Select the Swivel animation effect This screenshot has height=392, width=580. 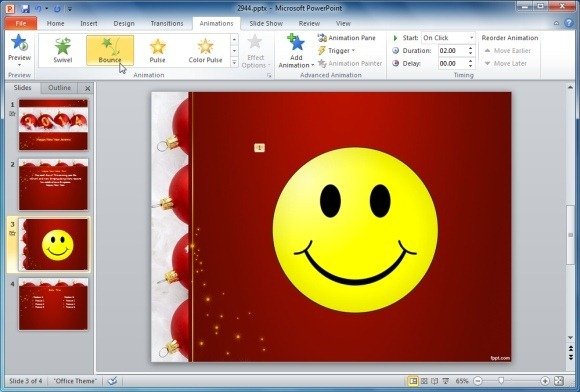coord(63,51)
